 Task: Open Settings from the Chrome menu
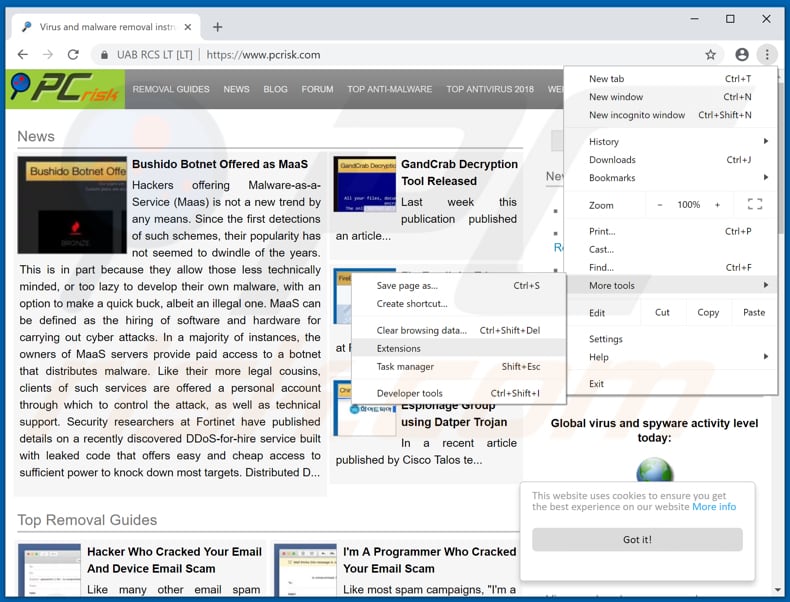tap(671, 339)
